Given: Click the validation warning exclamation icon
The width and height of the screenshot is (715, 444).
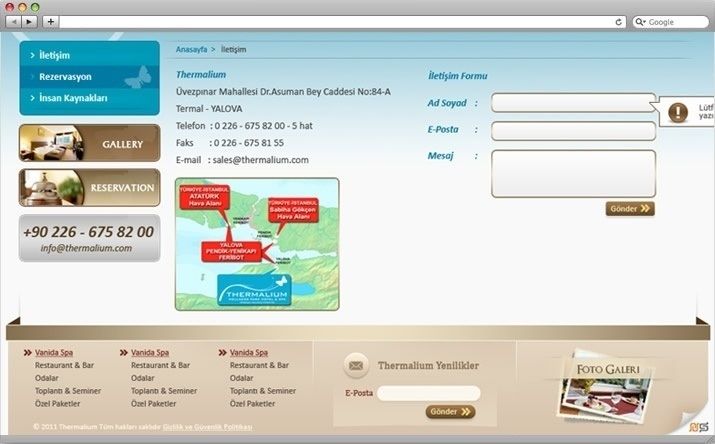Looking at the screenshot, I should [678, 112].
